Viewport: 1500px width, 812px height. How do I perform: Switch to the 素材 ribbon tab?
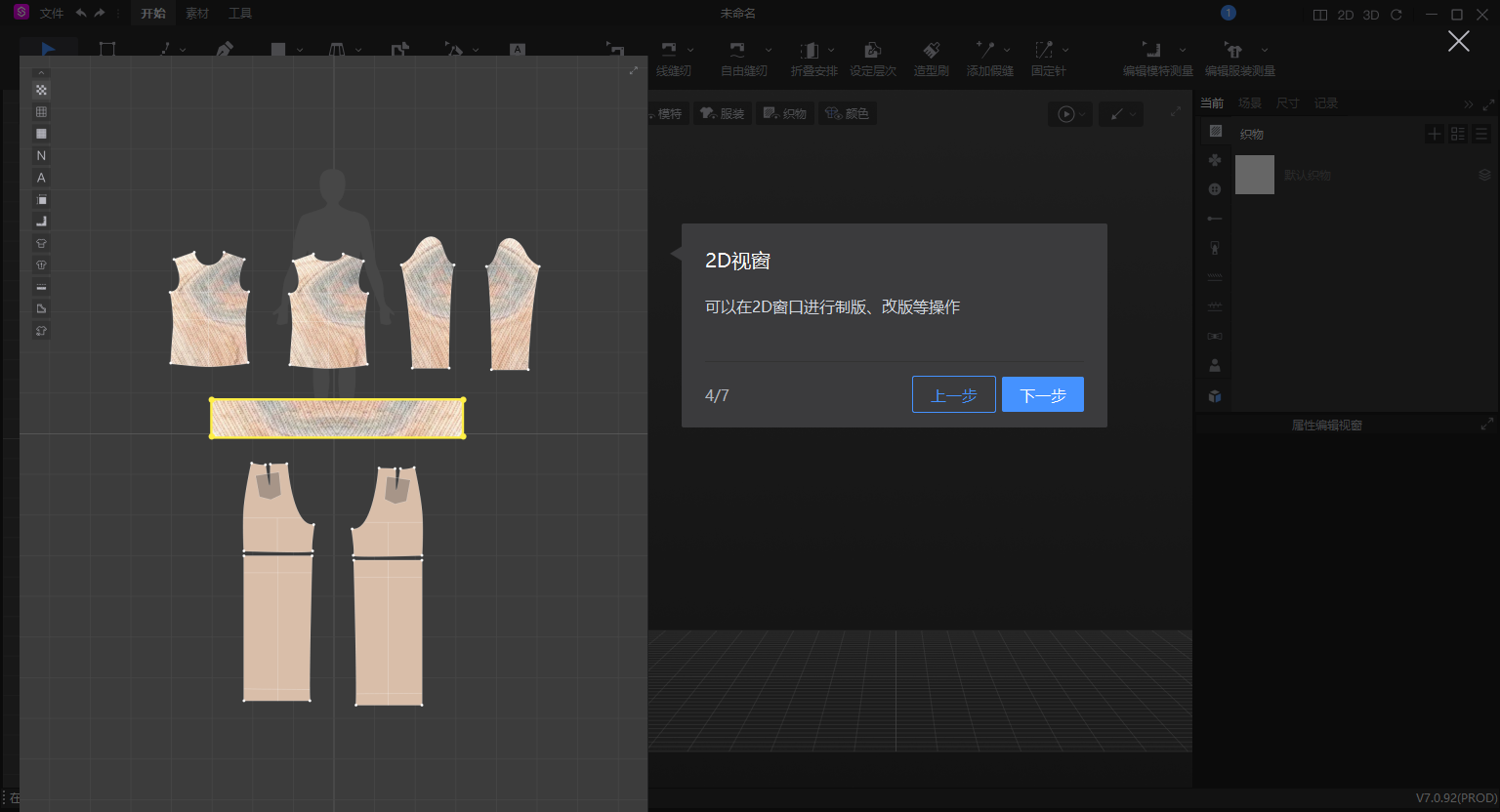[196, 14]
